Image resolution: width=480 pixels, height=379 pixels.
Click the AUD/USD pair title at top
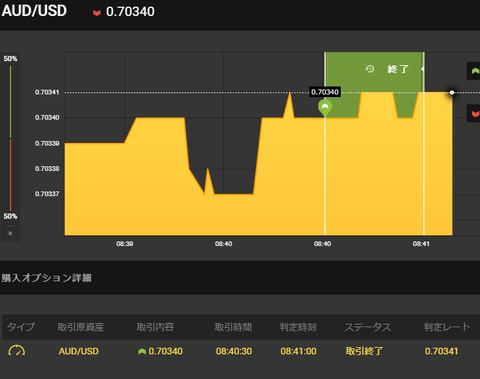[34, 11]
